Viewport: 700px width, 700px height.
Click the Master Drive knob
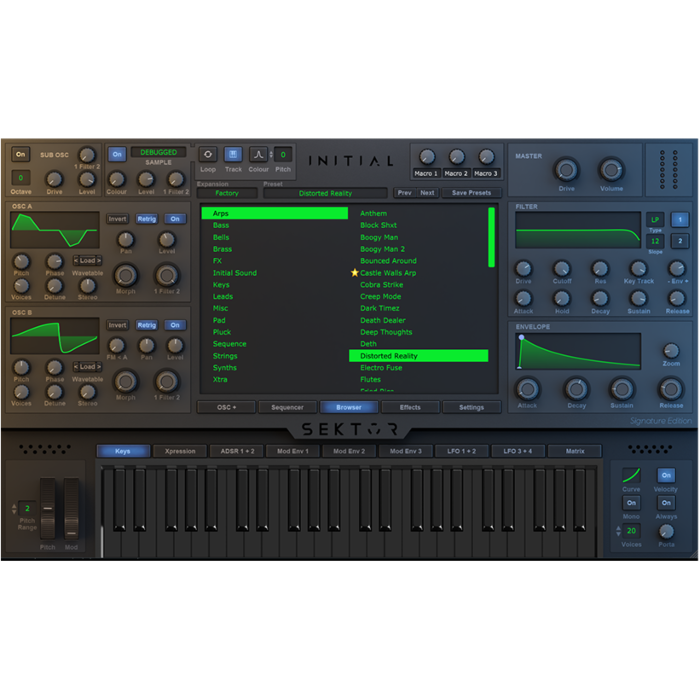[x=566, y=170]
